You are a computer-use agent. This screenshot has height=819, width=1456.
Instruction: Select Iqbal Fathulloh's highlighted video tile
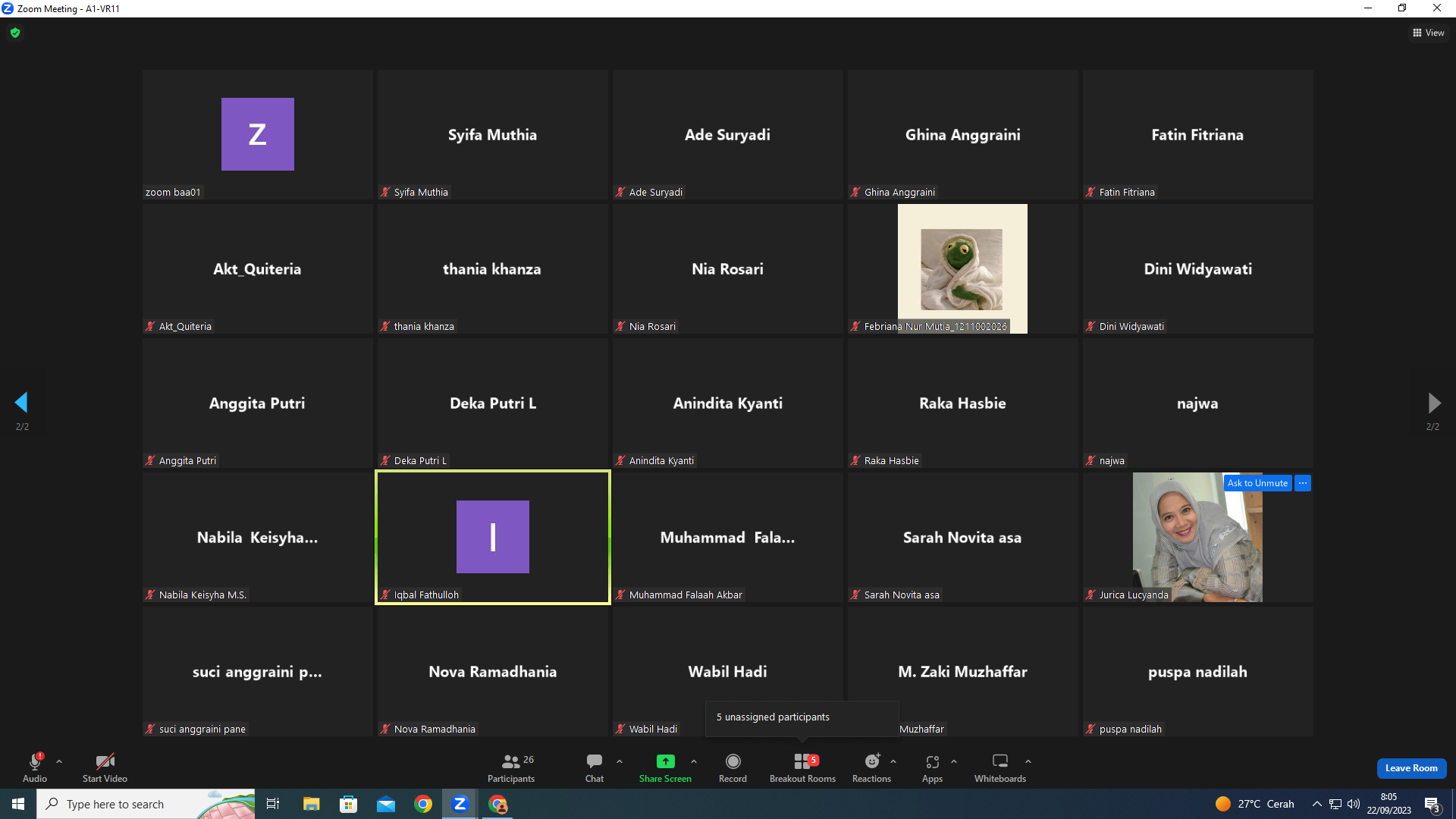[493, 537]
